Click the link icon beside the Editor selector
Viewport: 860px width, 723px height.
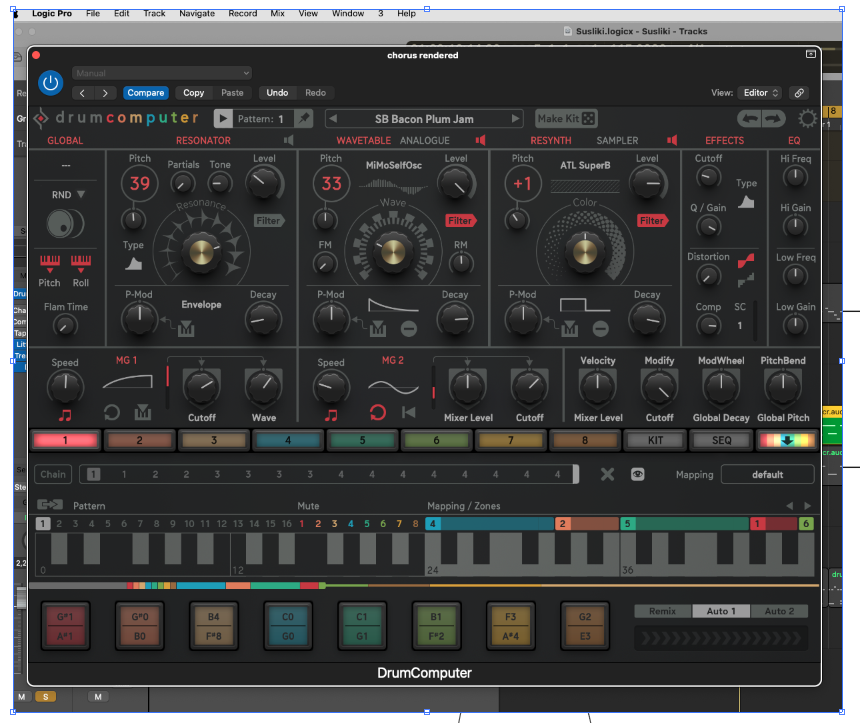798,92
